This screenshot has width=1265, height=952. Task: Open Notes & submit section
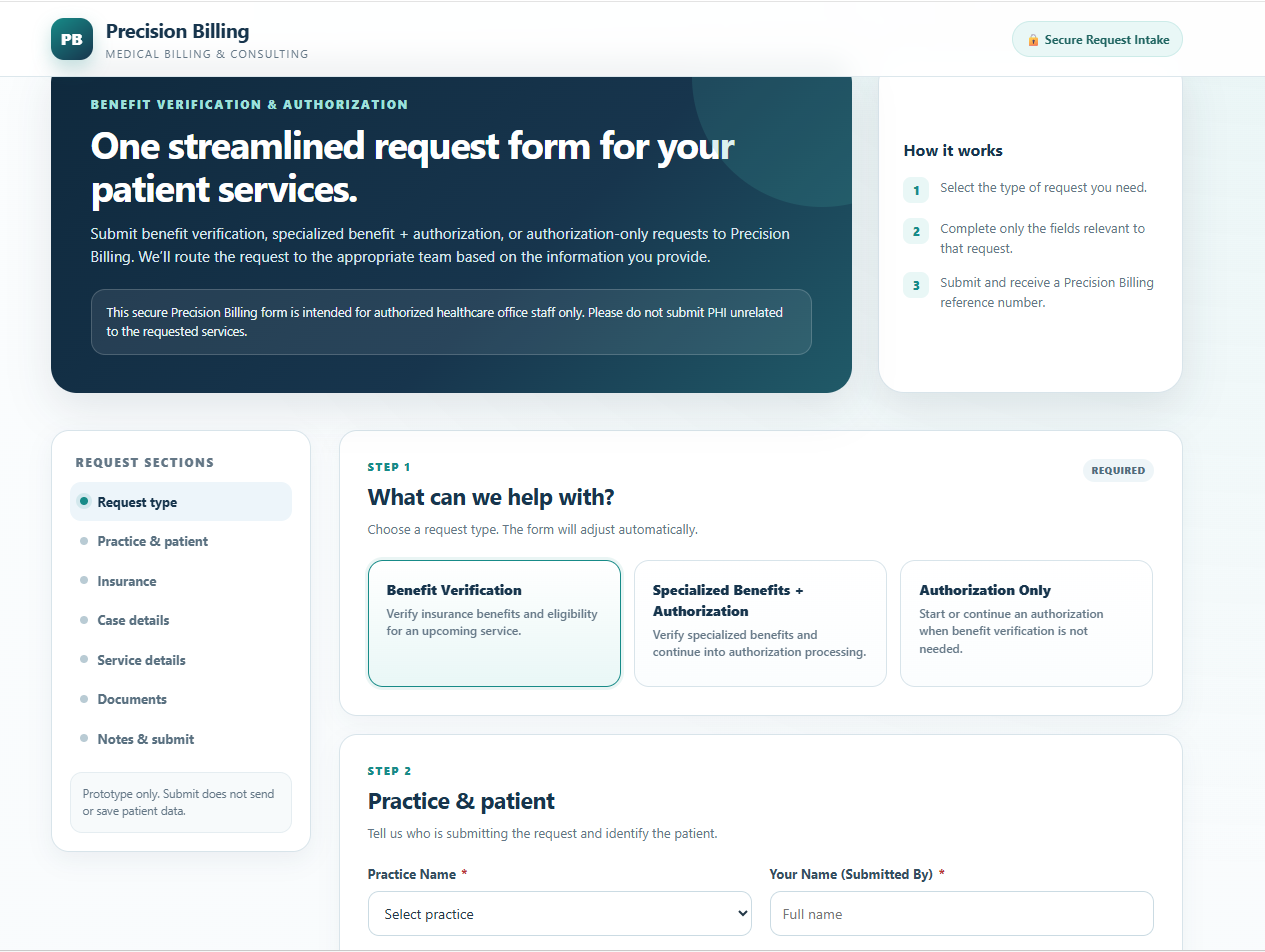pos(181,739)
